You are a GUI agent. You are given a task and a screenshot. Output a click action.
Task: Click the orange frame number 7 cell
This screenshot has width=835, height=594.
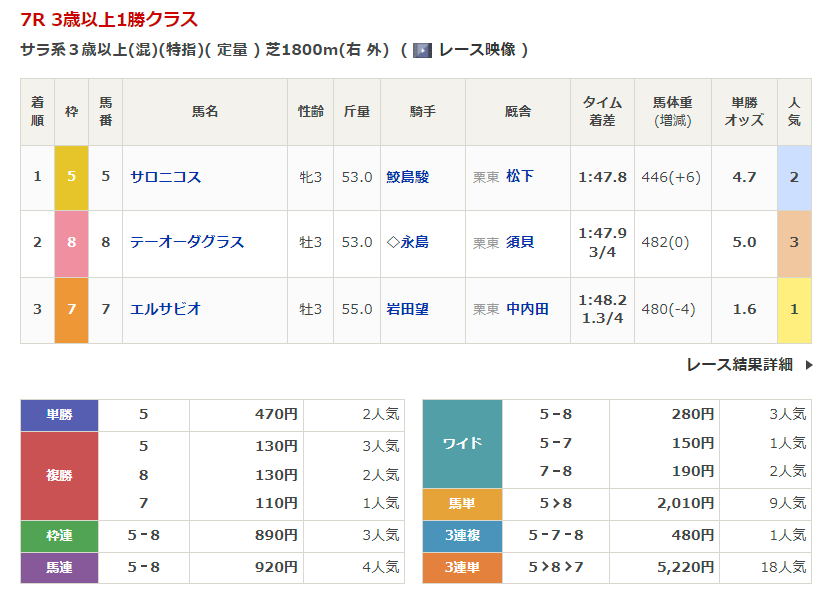coord(71,309)
